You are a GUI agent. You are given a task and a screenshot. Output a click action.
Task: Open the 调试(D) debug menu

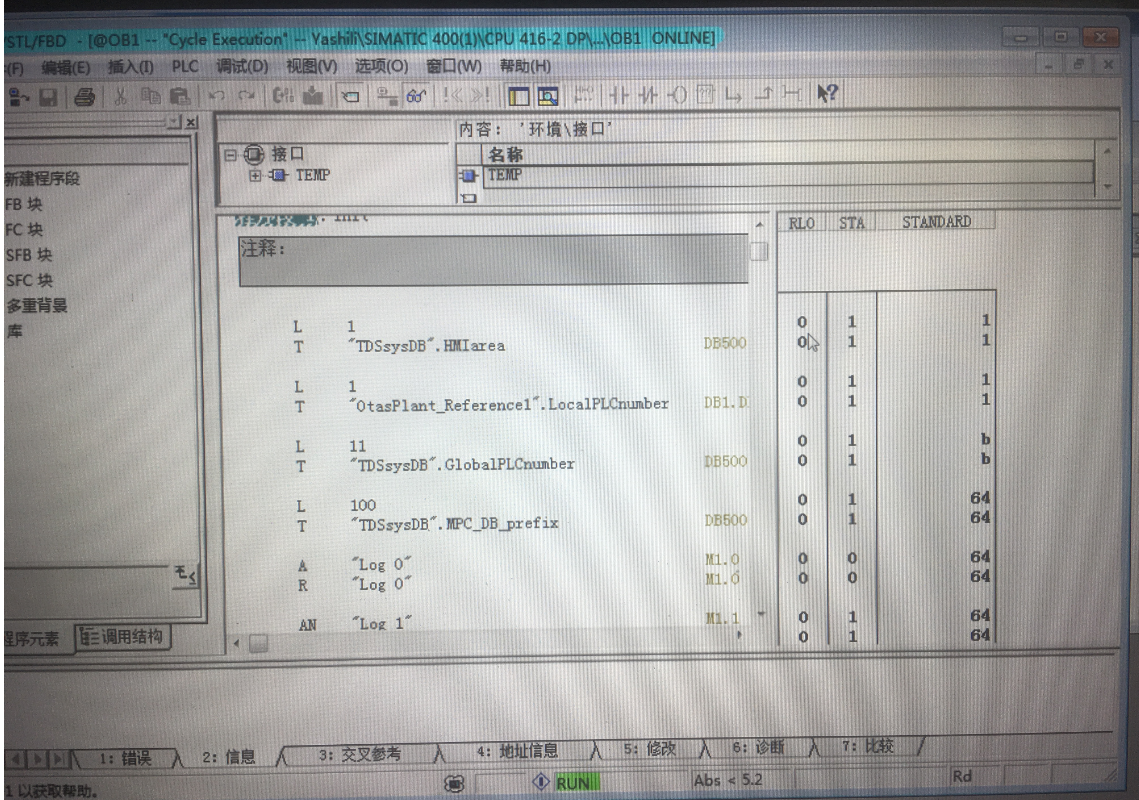(x=243, y=67)
